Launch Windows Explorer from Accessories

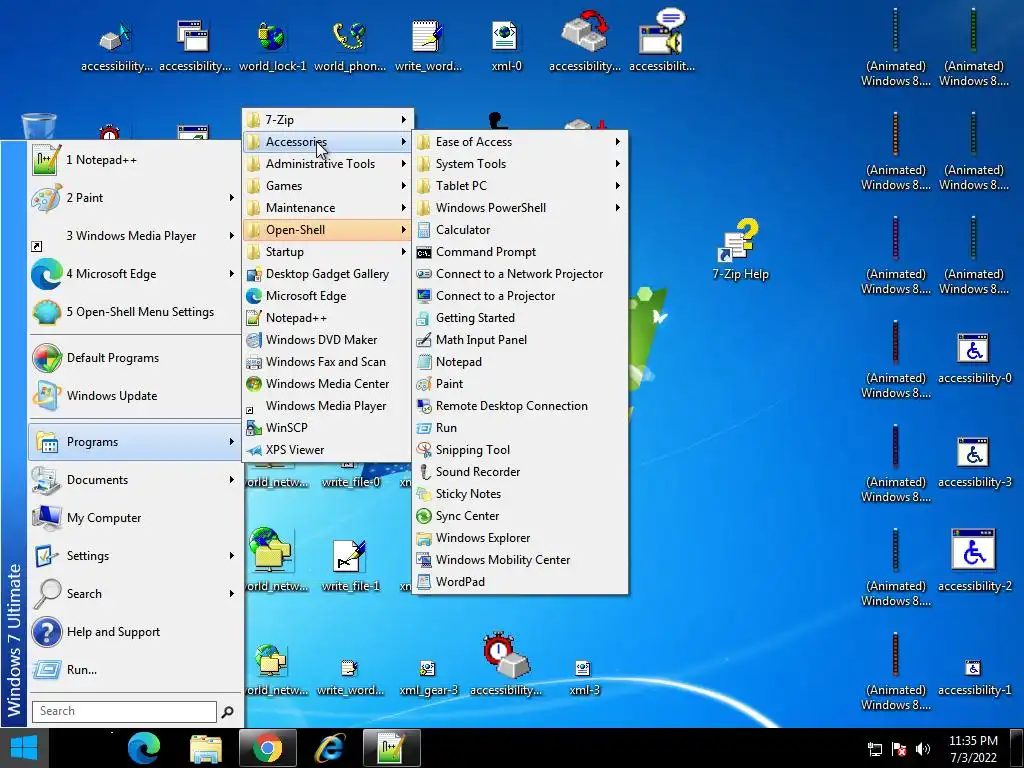tap(520, 537)
